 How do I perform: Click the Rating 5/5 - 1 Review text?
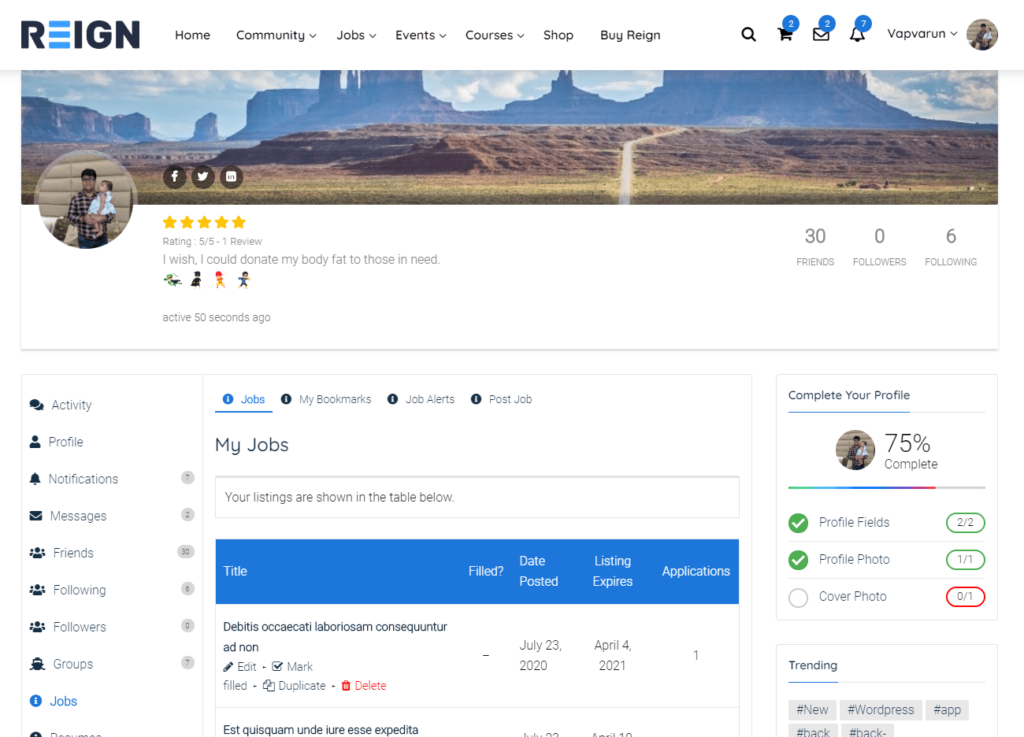point(212,242)
